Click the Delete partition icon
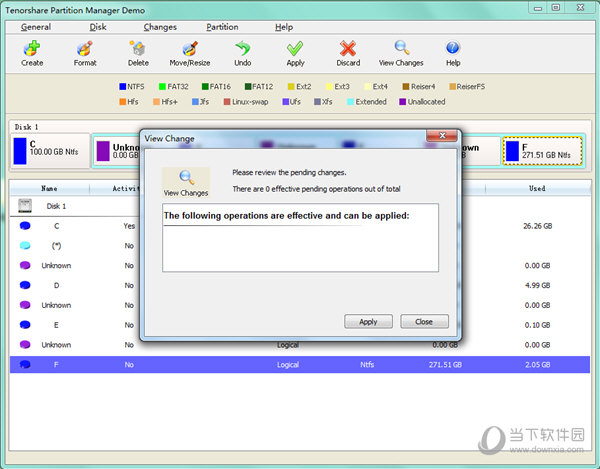Viewport: 600px width, 469px height. point(138,49)
